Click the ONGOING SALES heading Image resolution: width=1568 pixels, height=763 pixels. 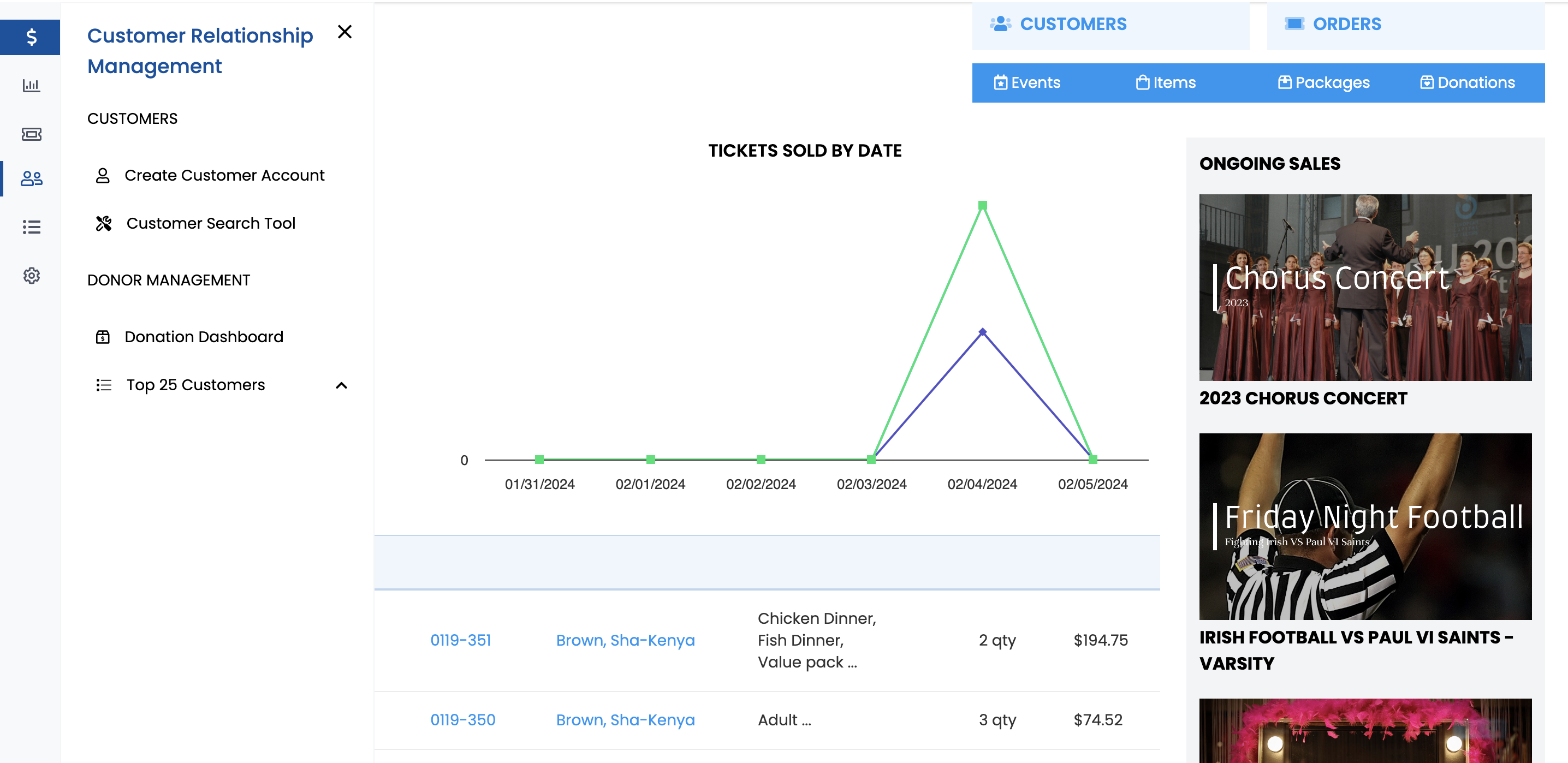click(x=1270, y=164)
